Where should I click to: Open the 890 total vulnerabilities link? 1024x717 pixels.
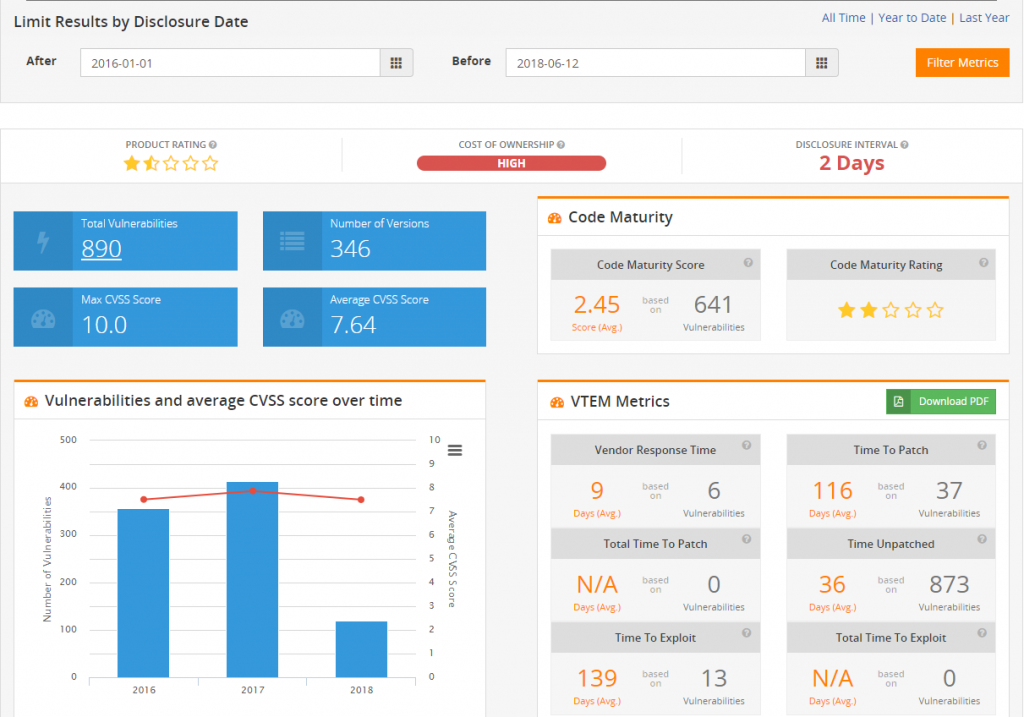point(101,249)
